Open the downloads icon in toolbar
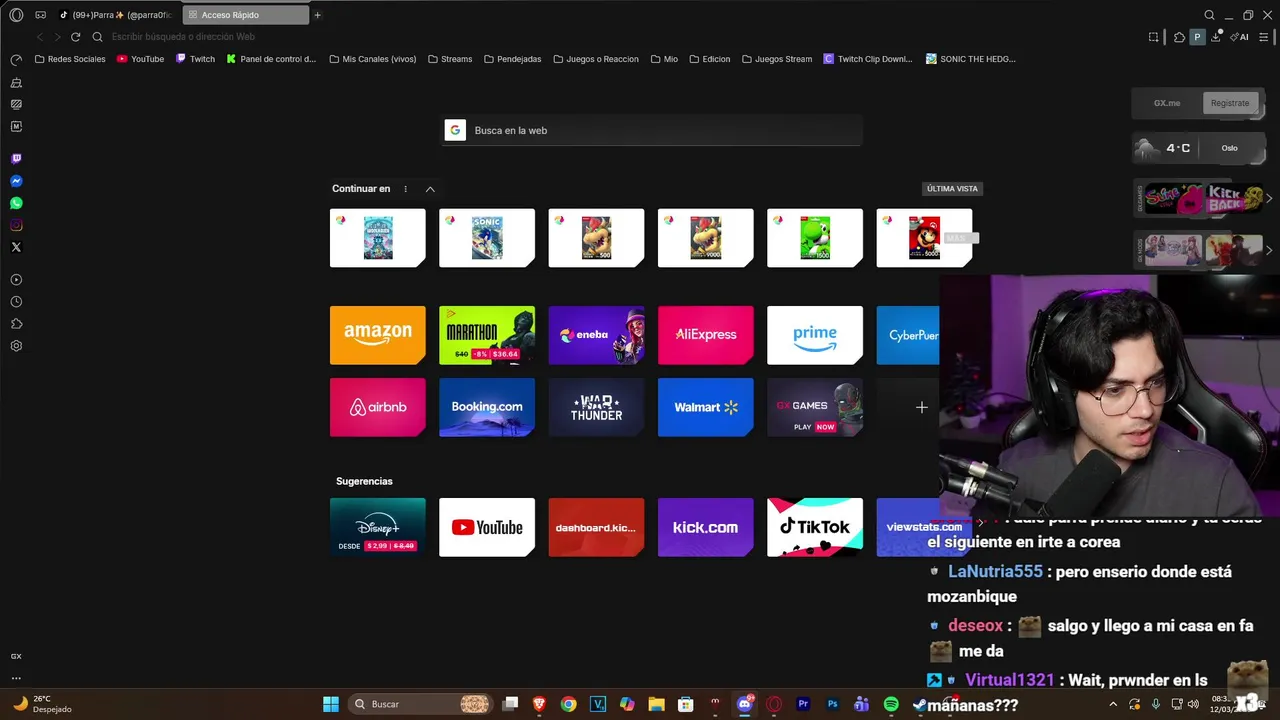Screen dimensions: 1280x720 [1216, 37]
